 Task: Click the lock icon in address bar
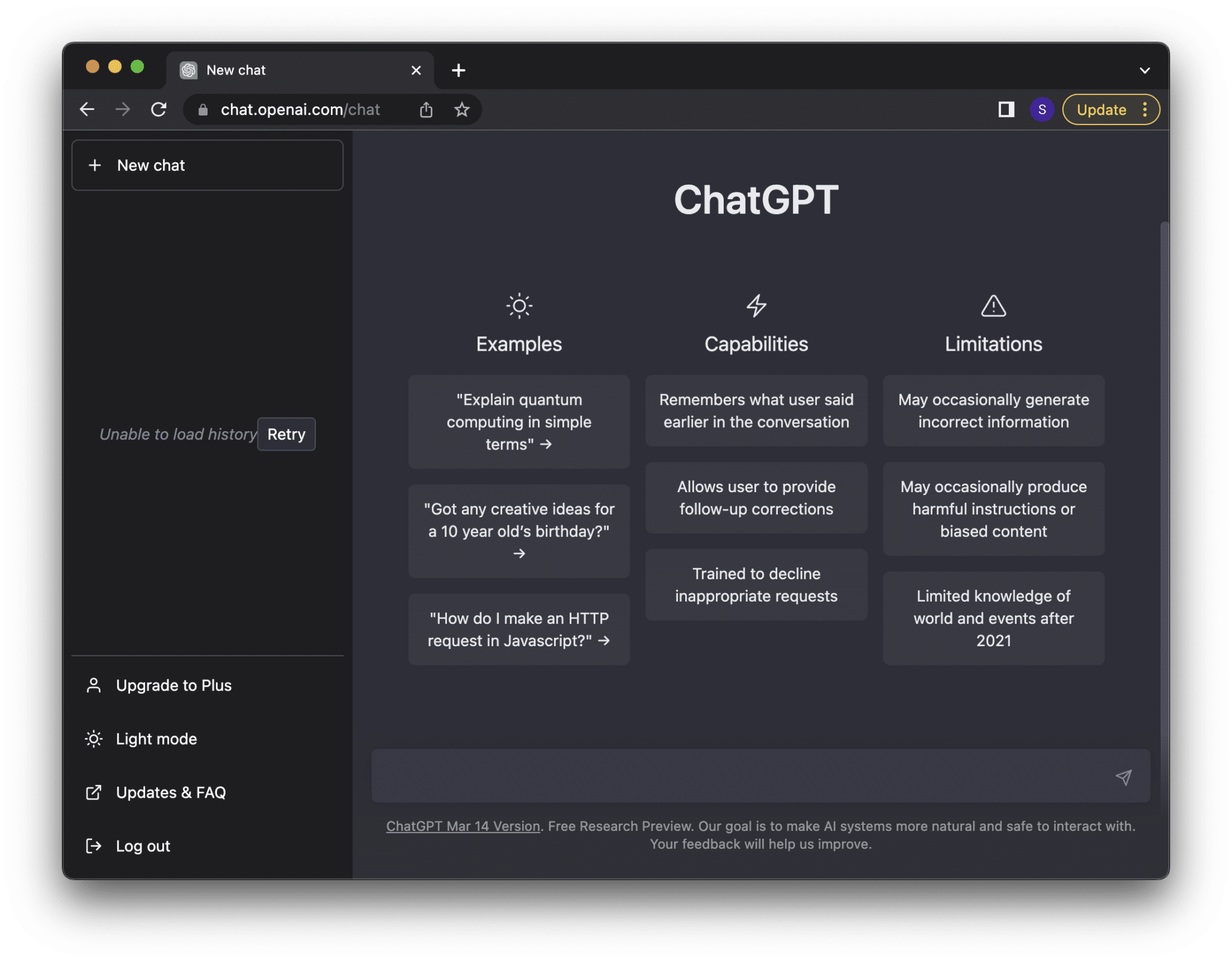coord(203,109)
